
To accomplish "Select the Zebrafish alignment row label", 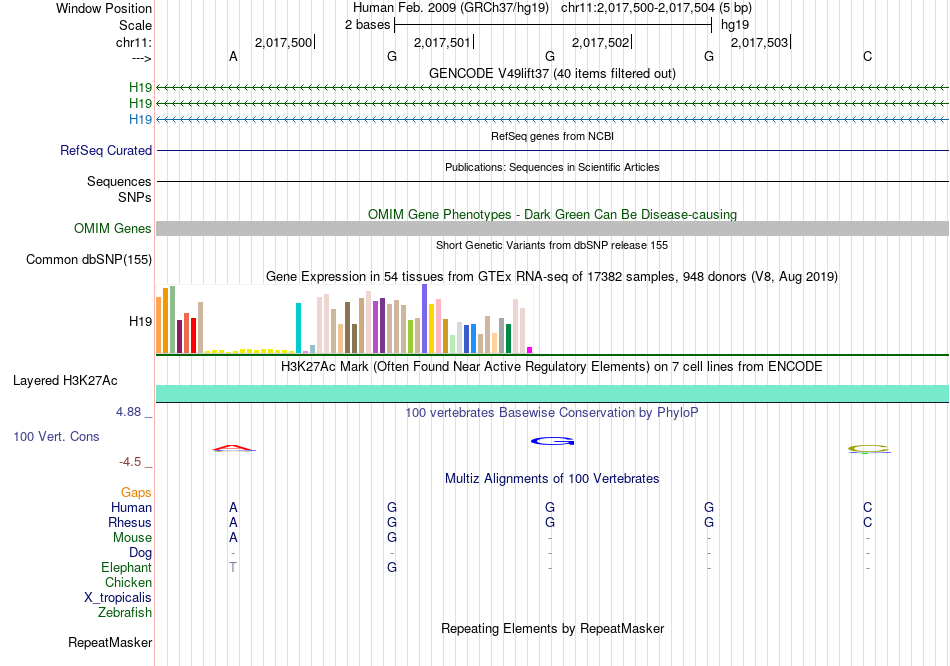I will click(124, 612).
